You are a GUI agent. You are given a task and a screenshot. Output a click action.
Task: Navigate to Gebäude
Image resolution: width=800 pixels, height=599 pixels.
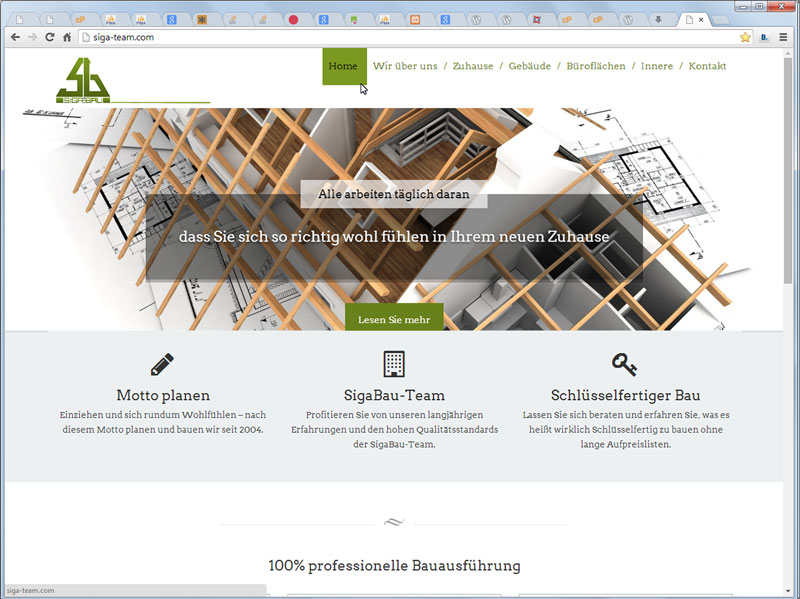coord(530,66)
